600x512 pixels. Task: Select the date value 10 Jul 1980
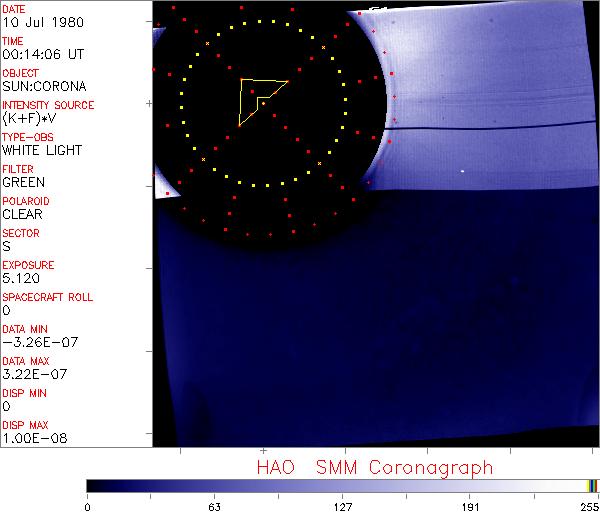click(x=37, y=22)
